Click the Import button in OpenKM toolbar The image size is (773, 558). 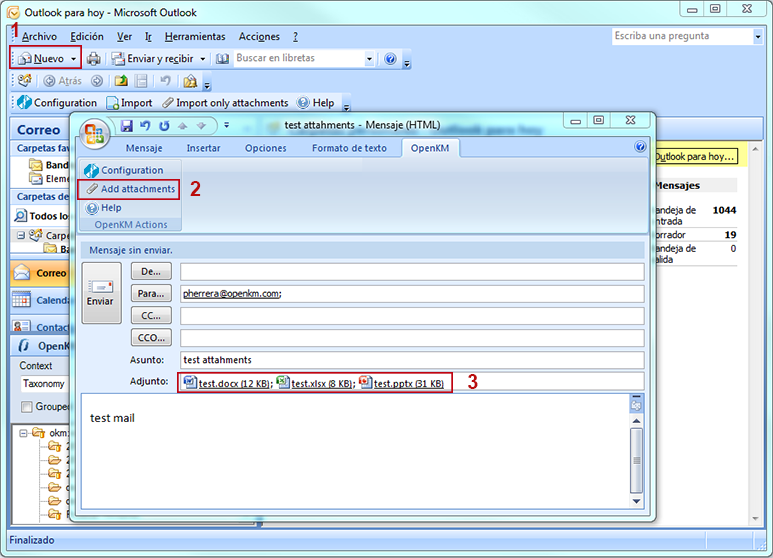pyautogui.click(x=129, y=103)
